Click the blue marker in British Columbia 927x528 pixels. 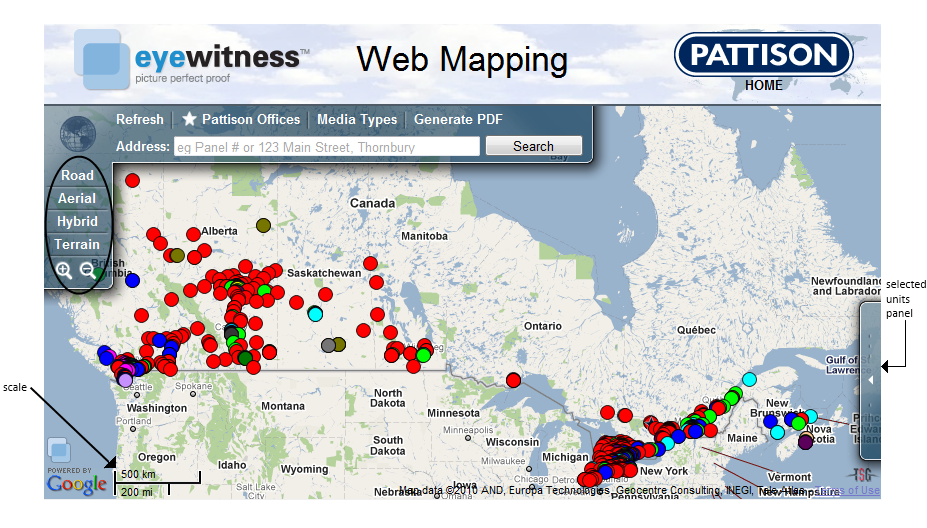coord(132,280)
